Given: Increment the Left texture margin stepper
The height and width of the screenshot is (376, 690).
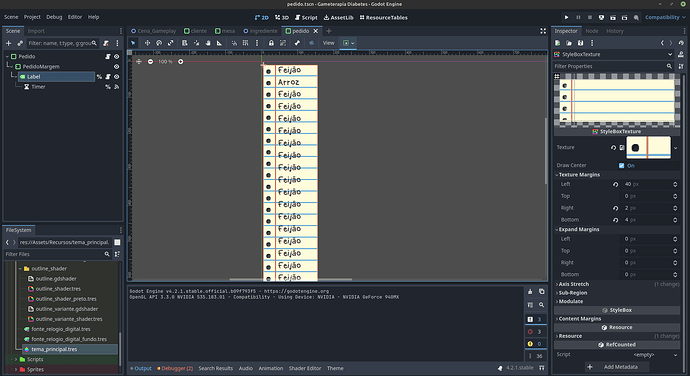Looking at the screenshot, I should pos(675,183).
